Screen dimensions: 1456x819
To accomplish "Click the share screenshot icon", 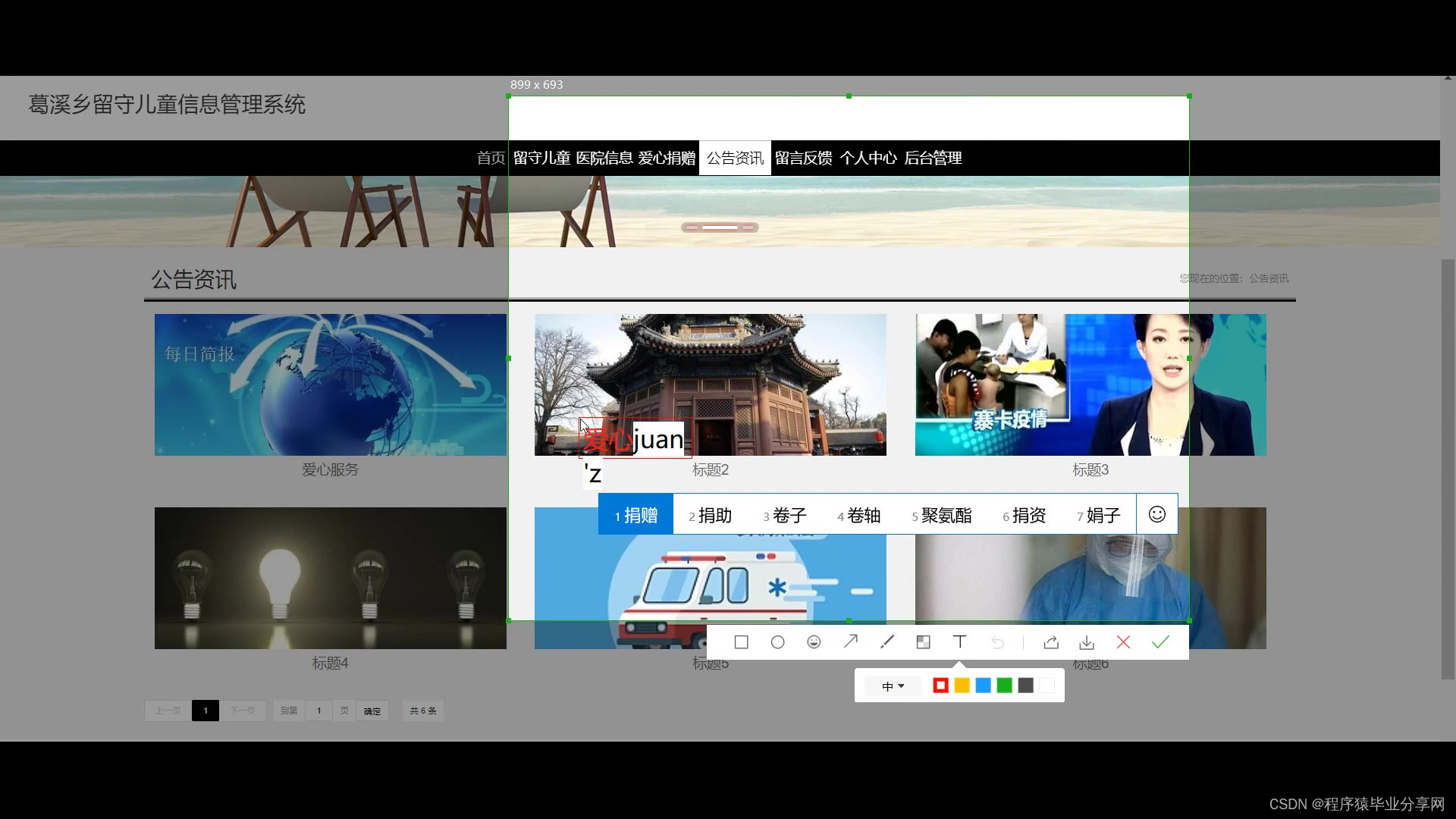I will (1051, 642).
